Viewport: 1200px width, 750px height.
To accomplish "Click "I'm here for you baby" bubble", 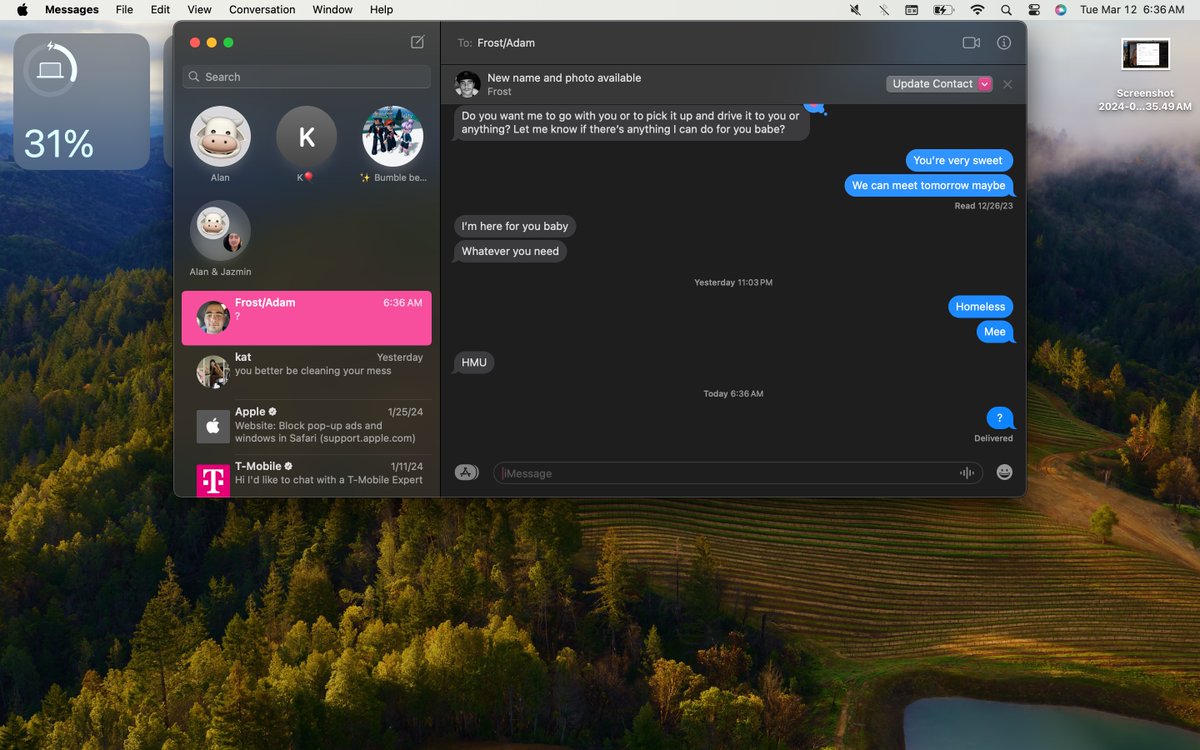I will 515,226.
